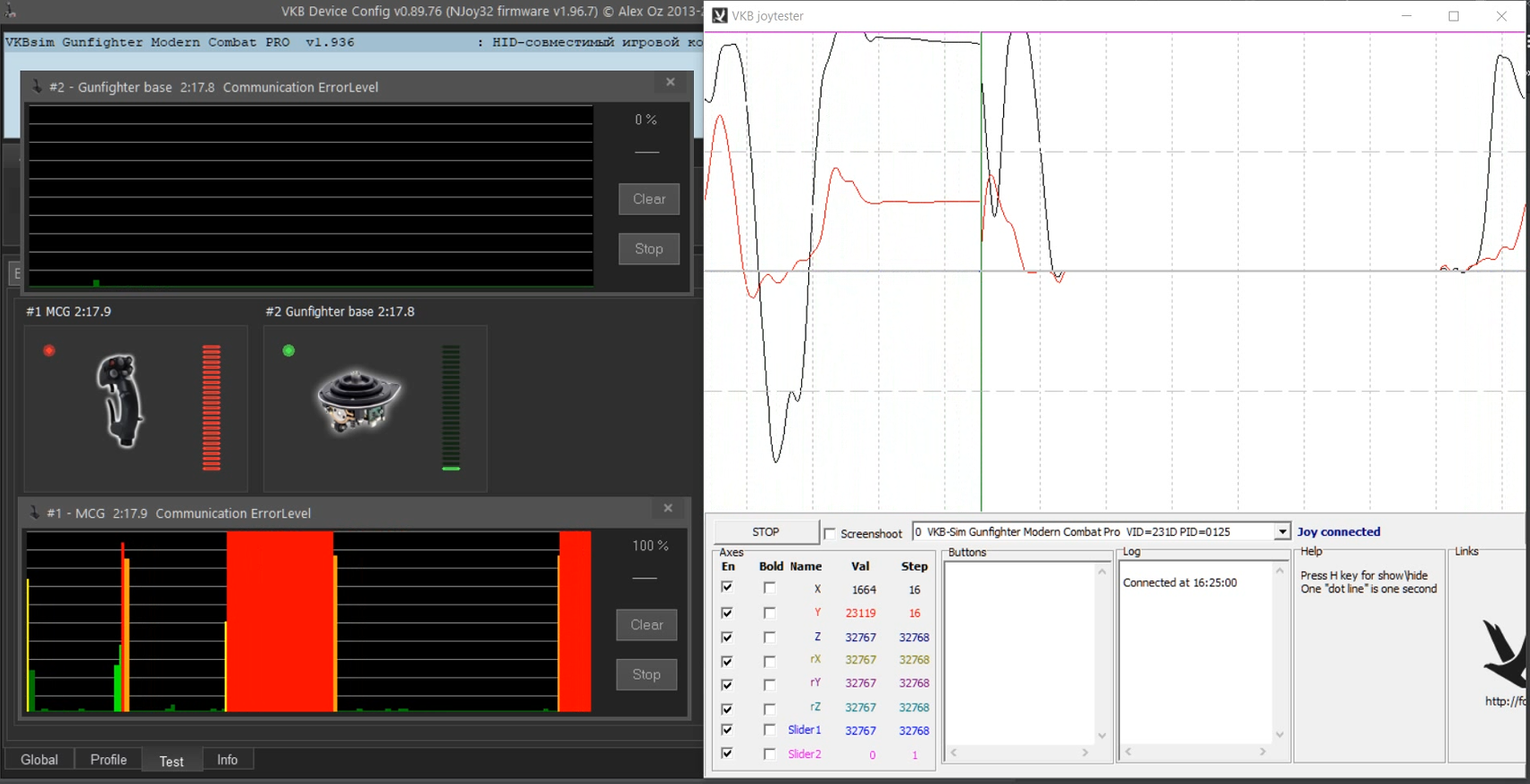Go to the Info tab
Viewport: 1530px width, 784px height.
click(228, 760)
